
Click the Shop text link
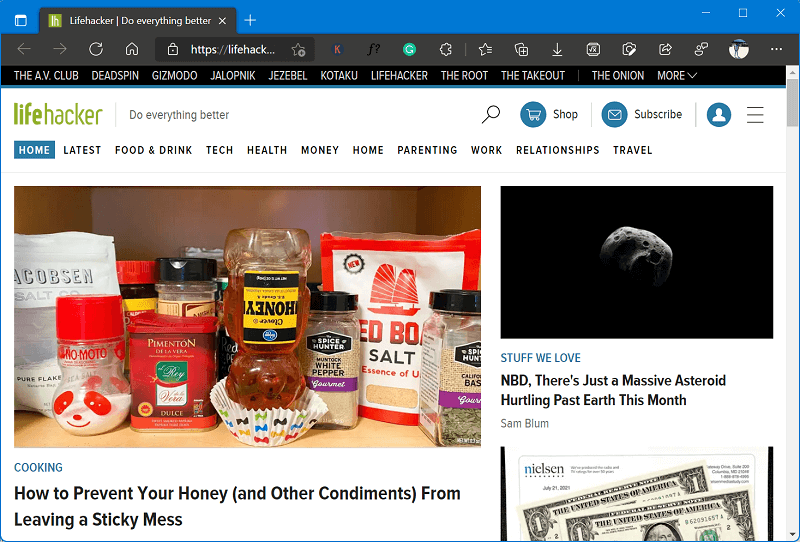coord(565,114)
